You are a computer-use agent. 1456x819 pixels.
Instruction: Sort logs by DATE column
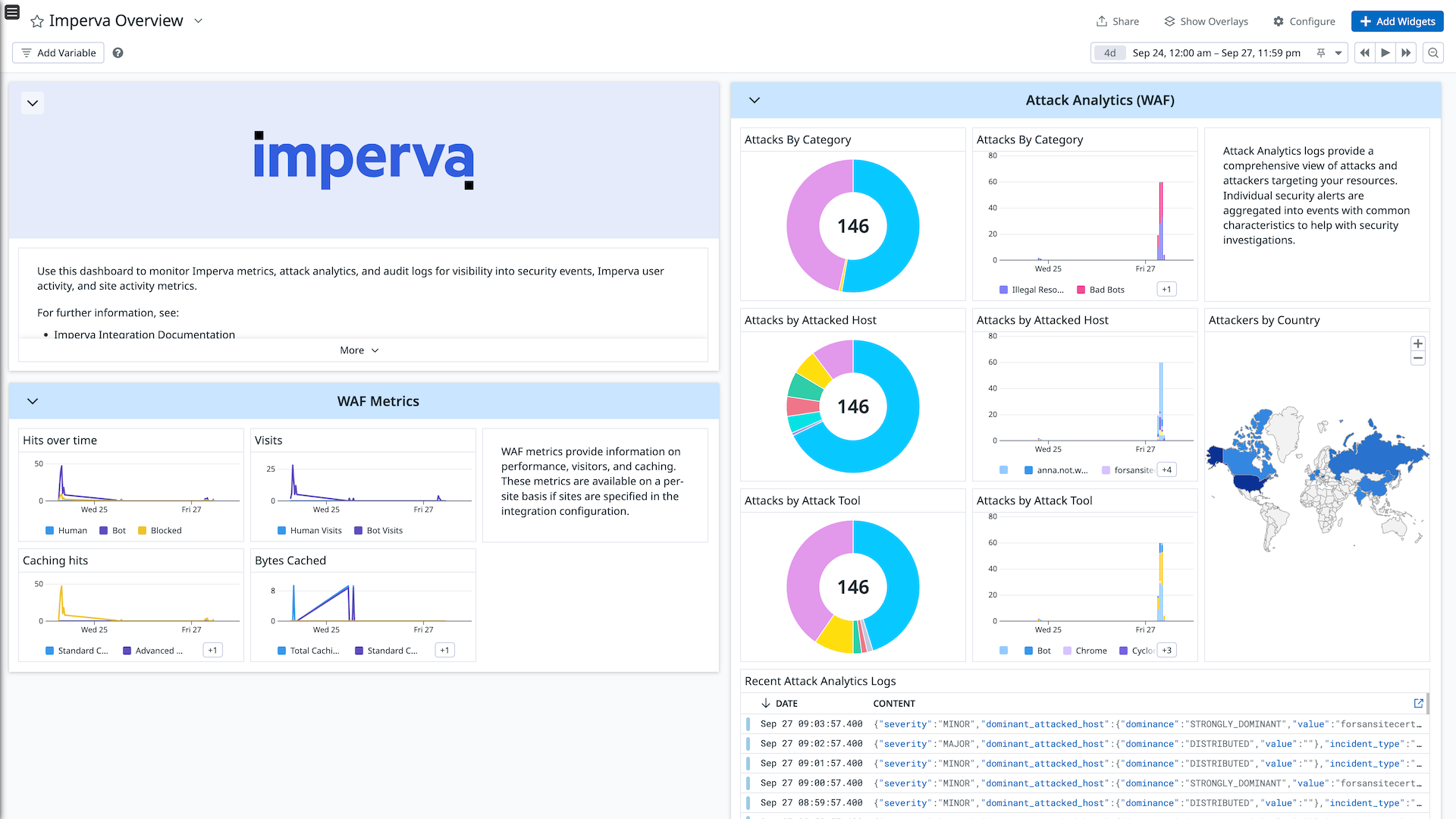780,704
